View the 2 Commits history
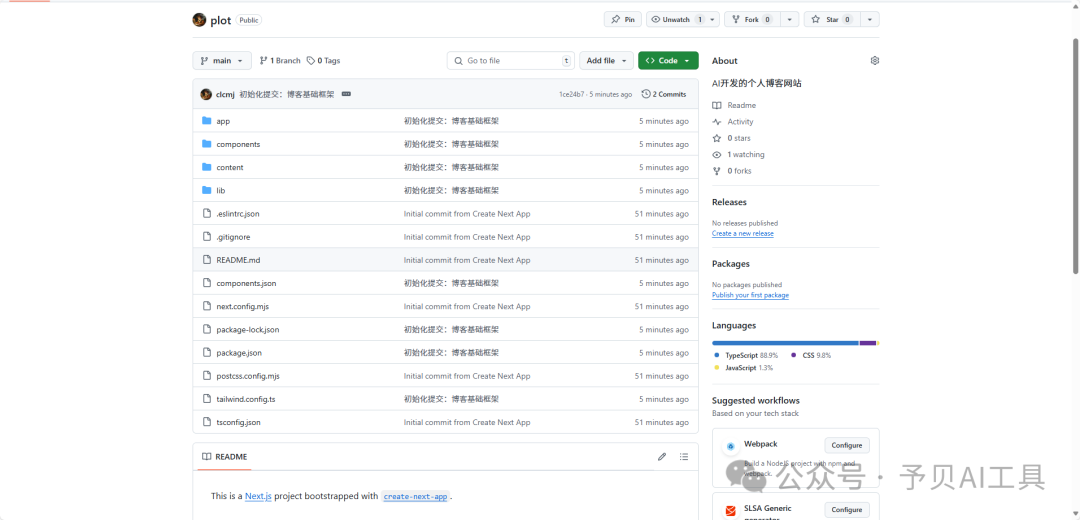1080x520 pixels. [x=663, y=94]
